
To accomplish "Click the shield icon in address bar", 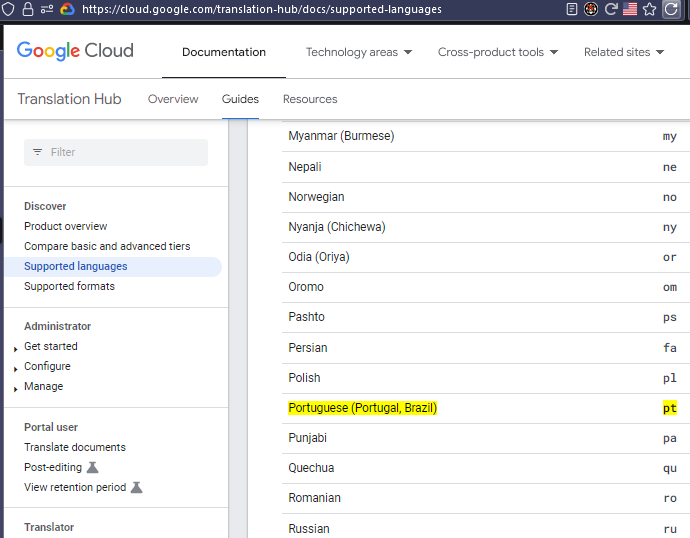I will 11,9.
